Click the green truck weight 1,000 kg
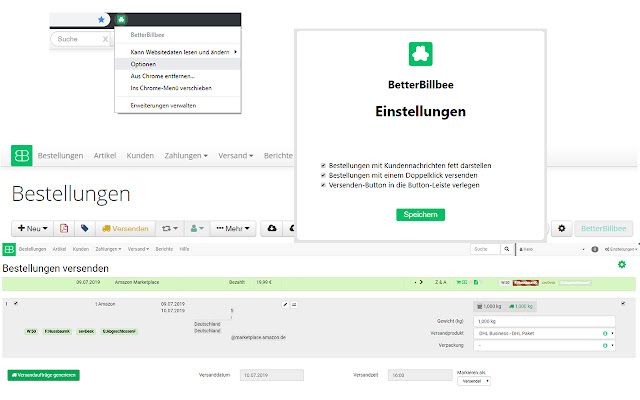The image size is (640, 400). [x=520, y=306]
